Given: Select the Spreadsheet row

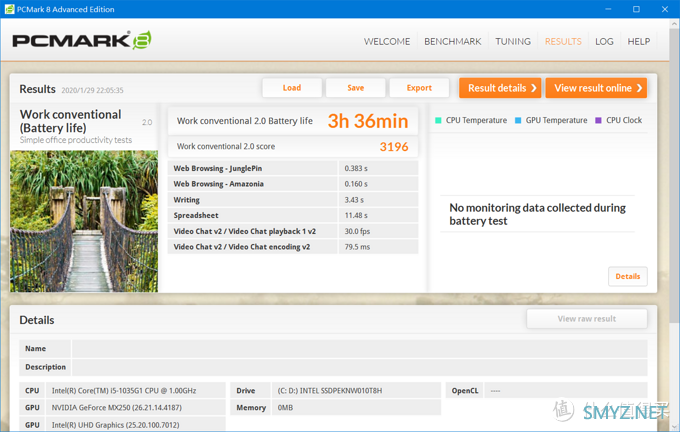Looking at the screenshot, I should (x=293, y=216).
